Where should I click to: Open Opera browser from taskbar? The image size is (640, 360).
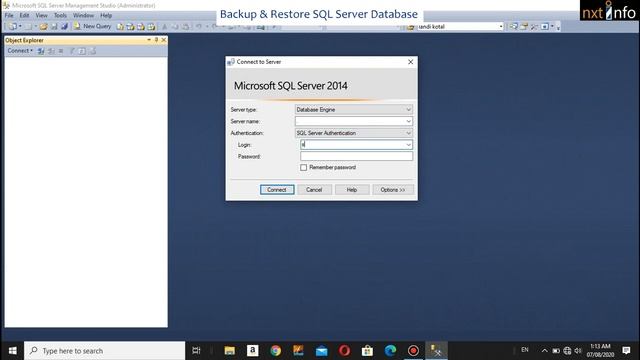click(344, 351)
